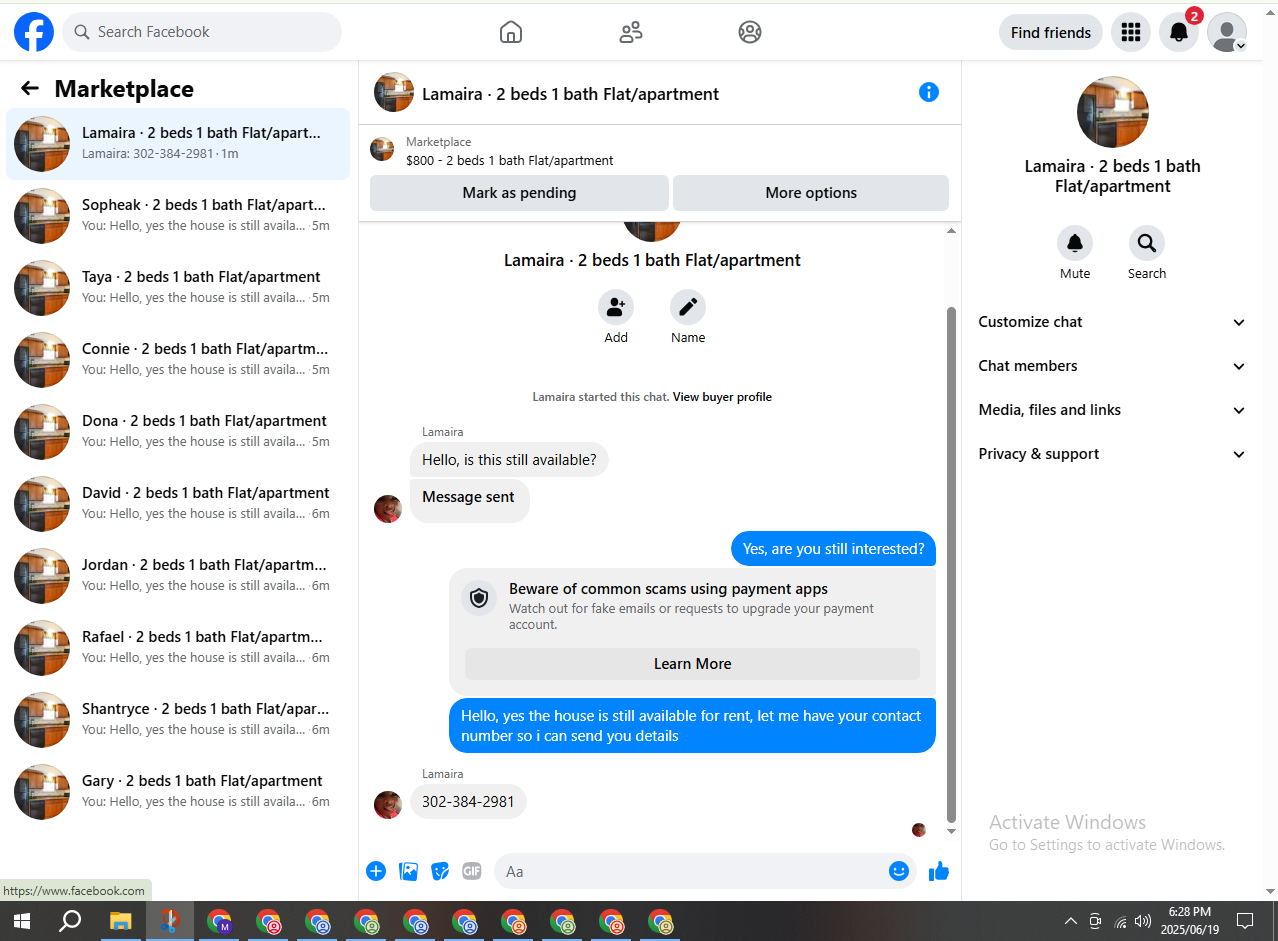The image size is (1278, 941).
Task: Go back using the Marketplace arrow
Action: pos(30,88)
